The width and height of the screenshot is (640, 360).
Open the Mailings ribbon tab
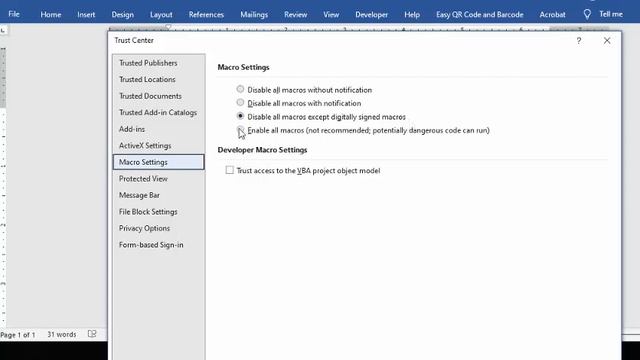[x=254, y=15]
